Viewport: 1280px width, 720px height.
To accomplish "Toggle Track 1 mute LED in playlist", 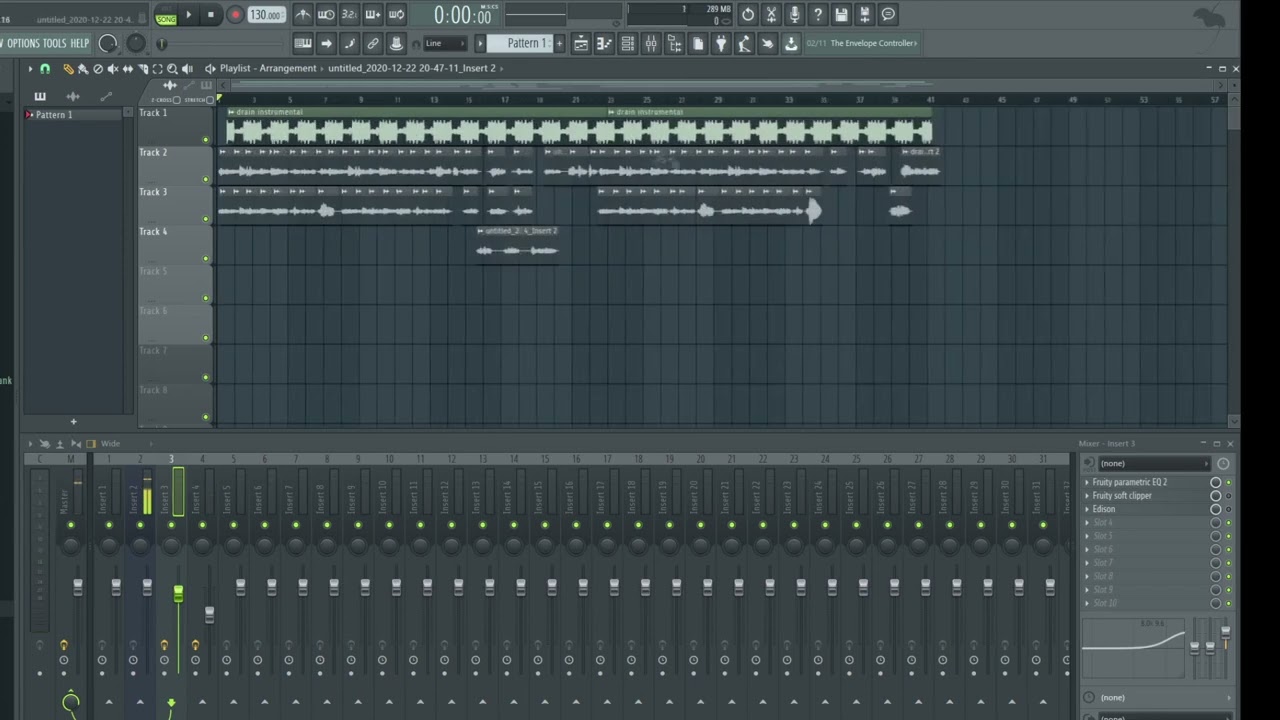I will (206, 140).
